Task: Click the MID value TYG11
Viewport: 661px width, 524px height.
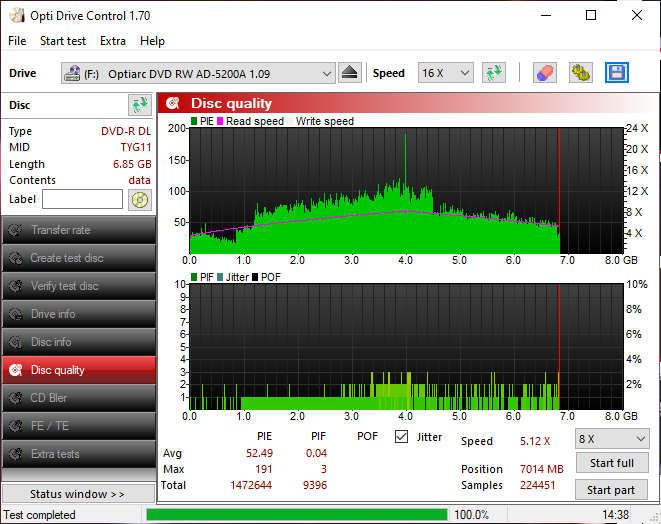Action: pos(136,147)
